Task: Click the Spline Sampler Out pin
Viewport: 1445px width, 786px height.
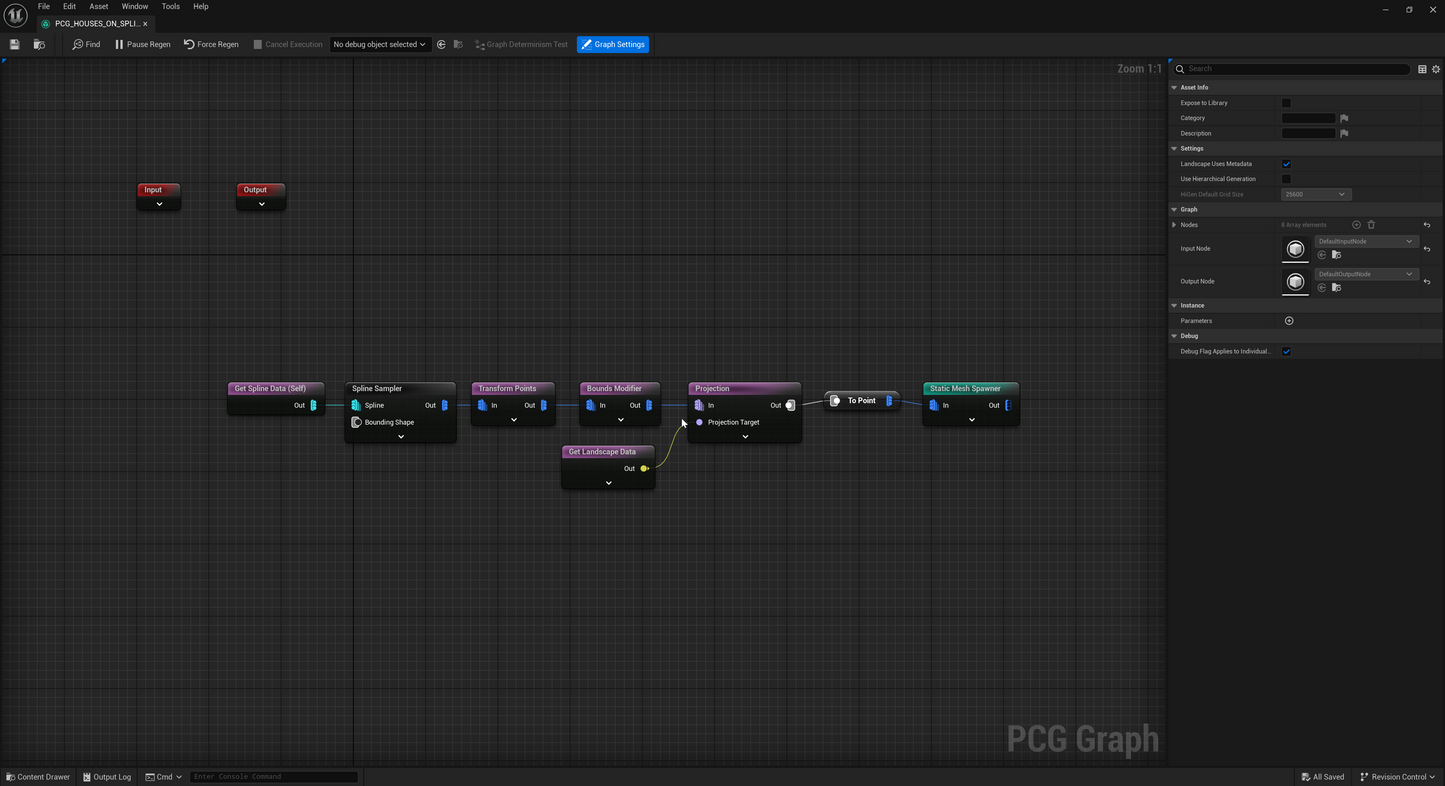Action: 445,405
